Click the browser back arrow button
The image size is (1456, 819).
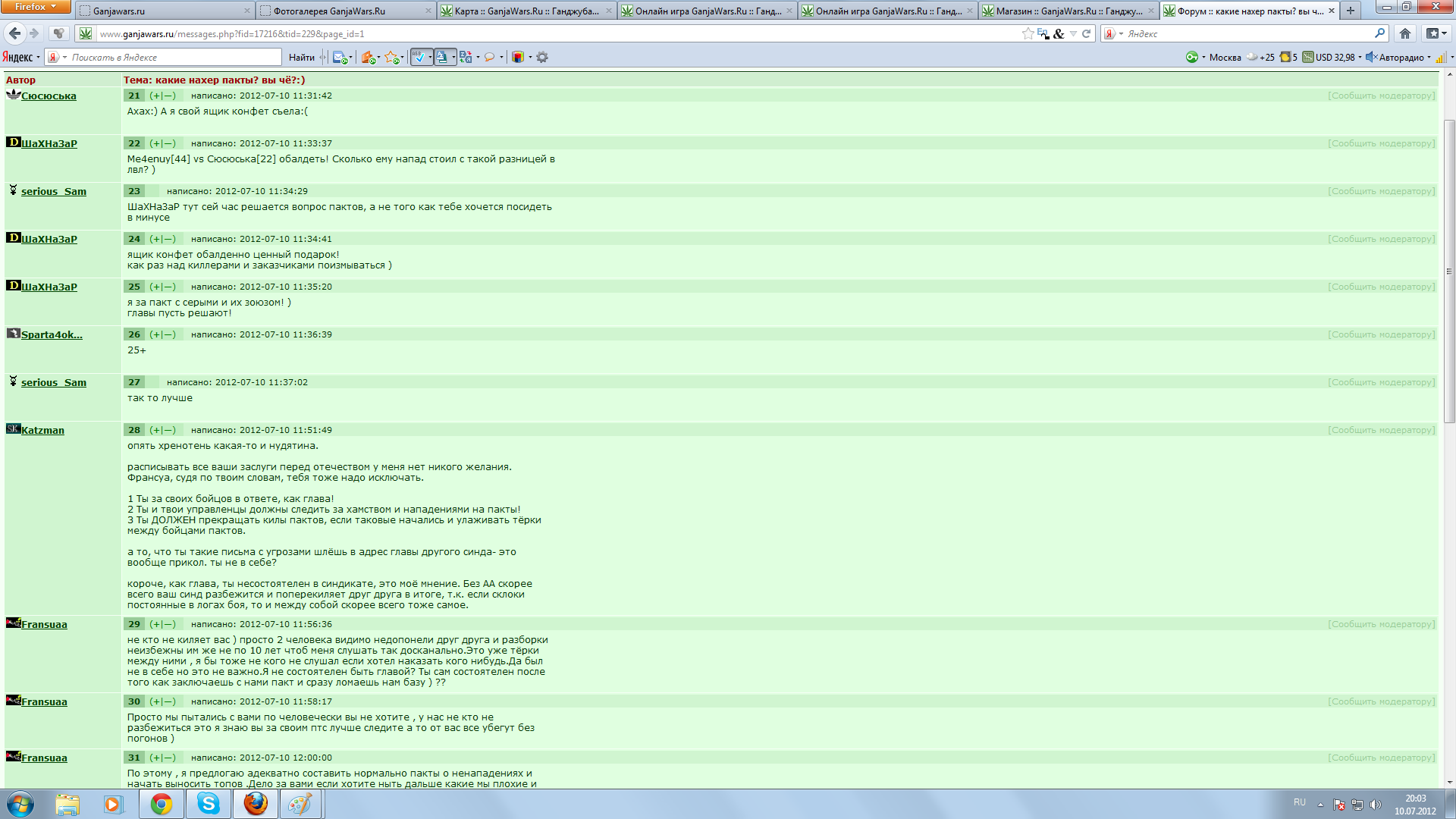(x=14, y=33)
